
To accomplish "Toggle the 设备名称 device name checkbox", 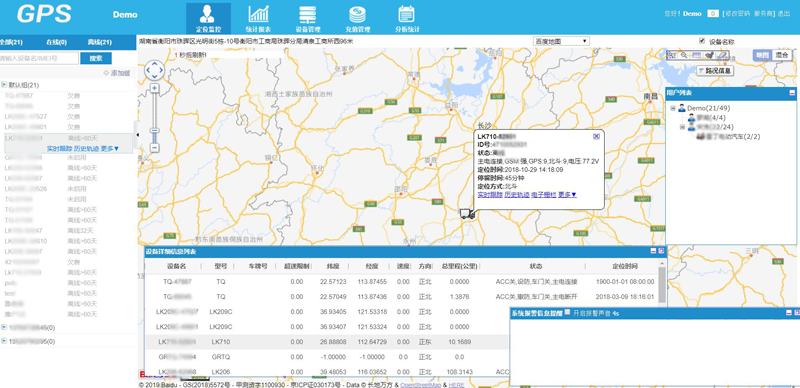I will (702, 41).
